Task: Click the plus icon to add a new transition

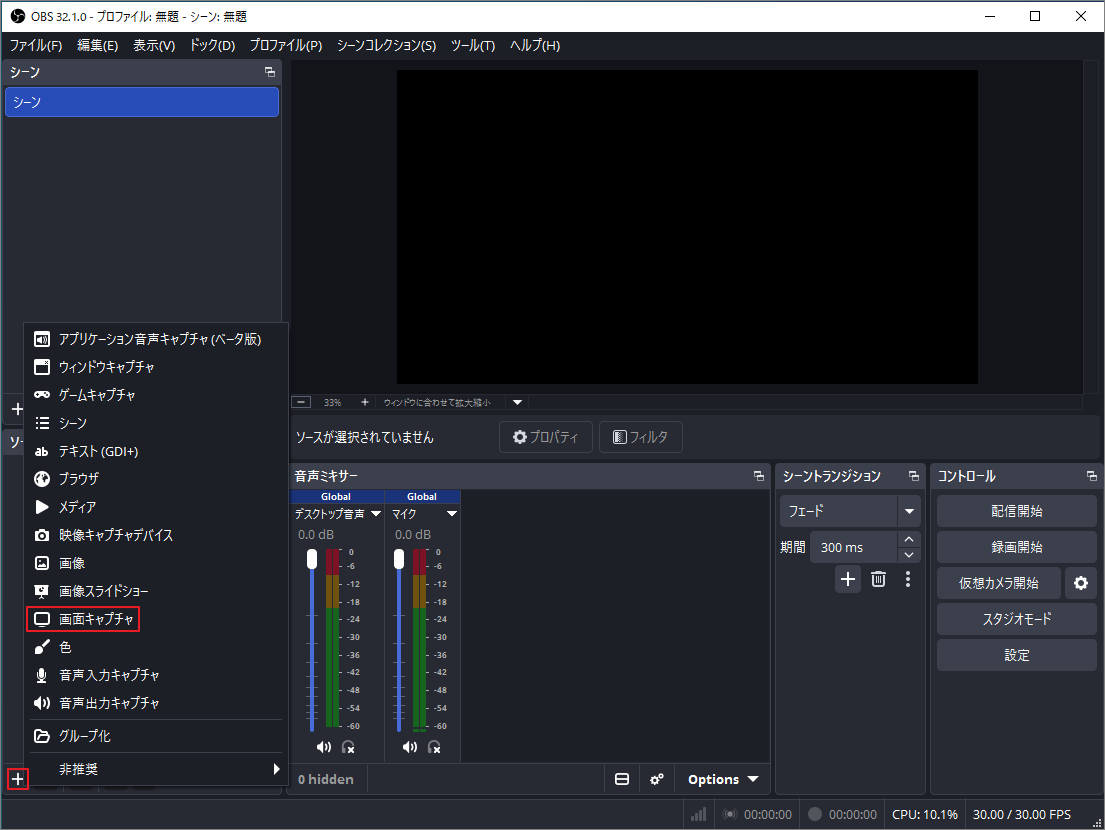Action: pos(847,579)
